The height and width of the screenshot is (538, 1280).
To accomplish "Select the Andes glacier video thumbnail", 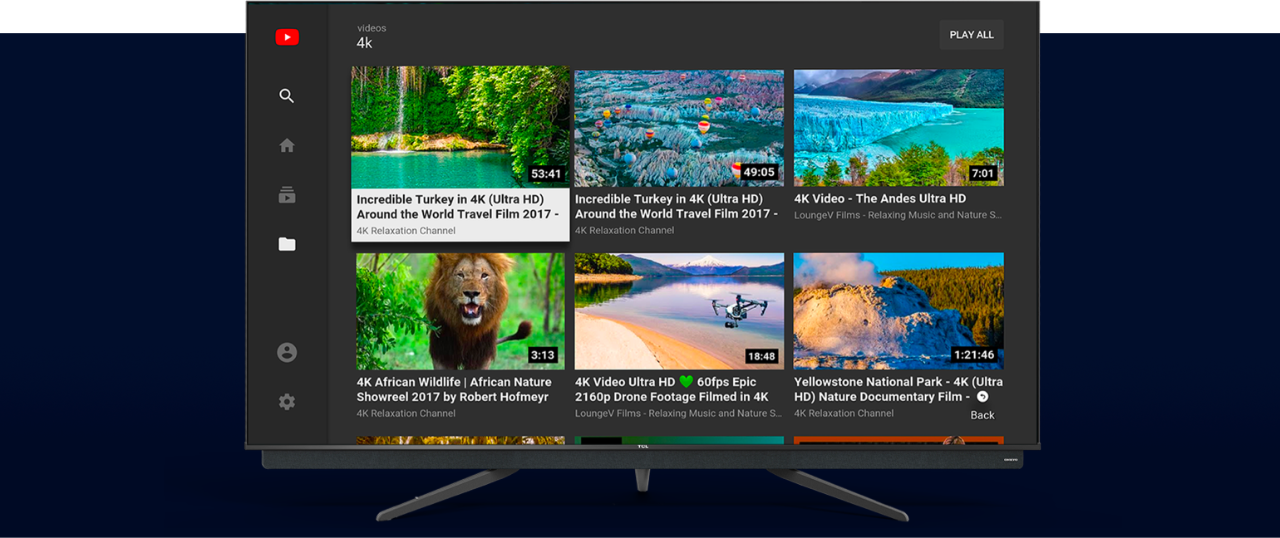I will pos(898,127).
